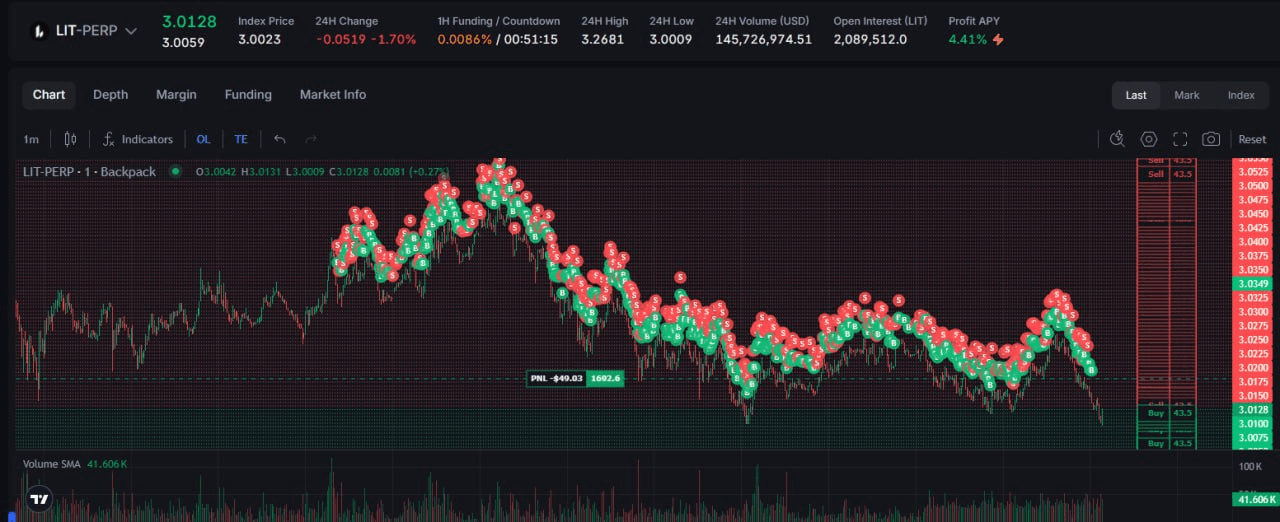
Task: Open the Indicators fx menu
Action: 137,139
